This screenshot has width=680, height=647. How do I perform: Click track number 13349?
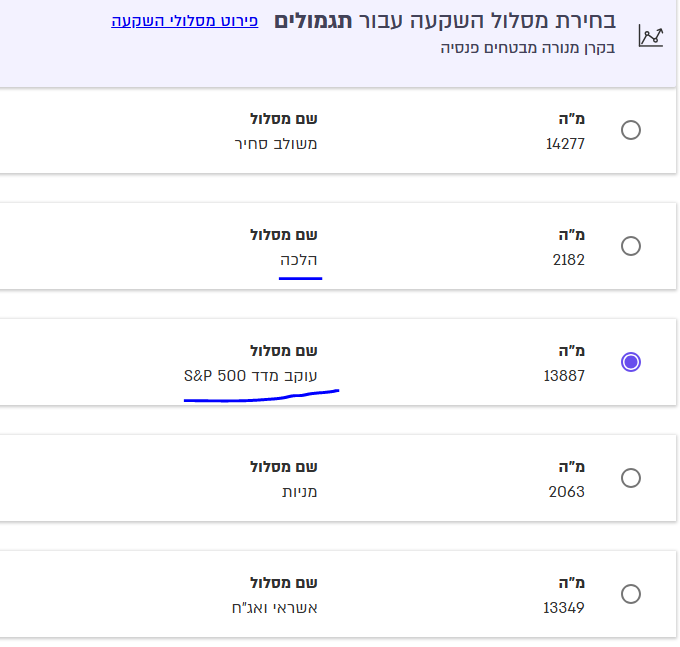(x=565, y=607)
